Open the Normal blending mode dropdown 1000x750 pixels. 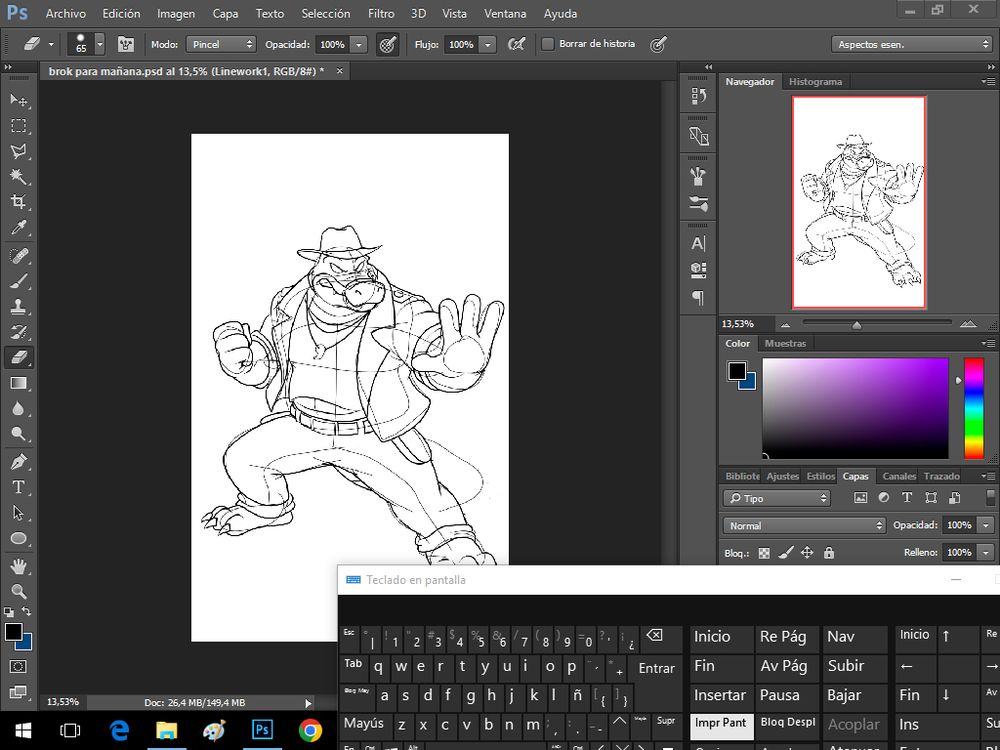coord(805,525)
